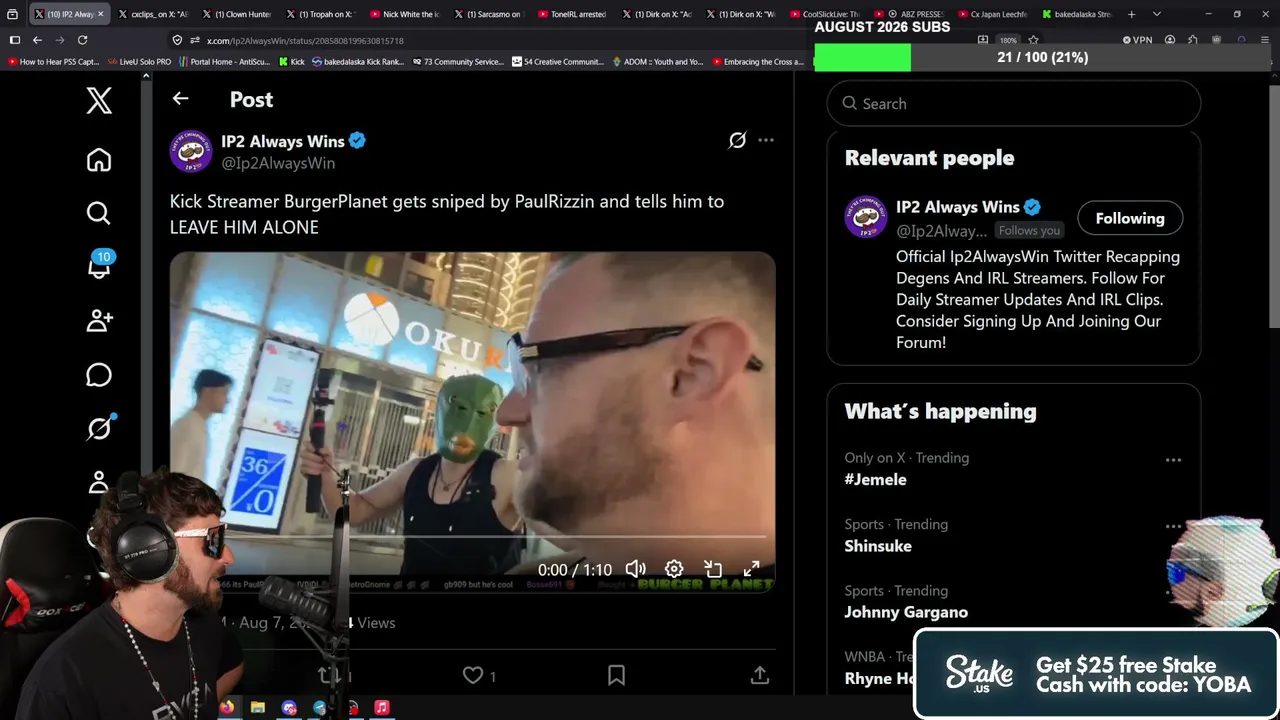Click the VPN toolbar button

(1138, 40)
